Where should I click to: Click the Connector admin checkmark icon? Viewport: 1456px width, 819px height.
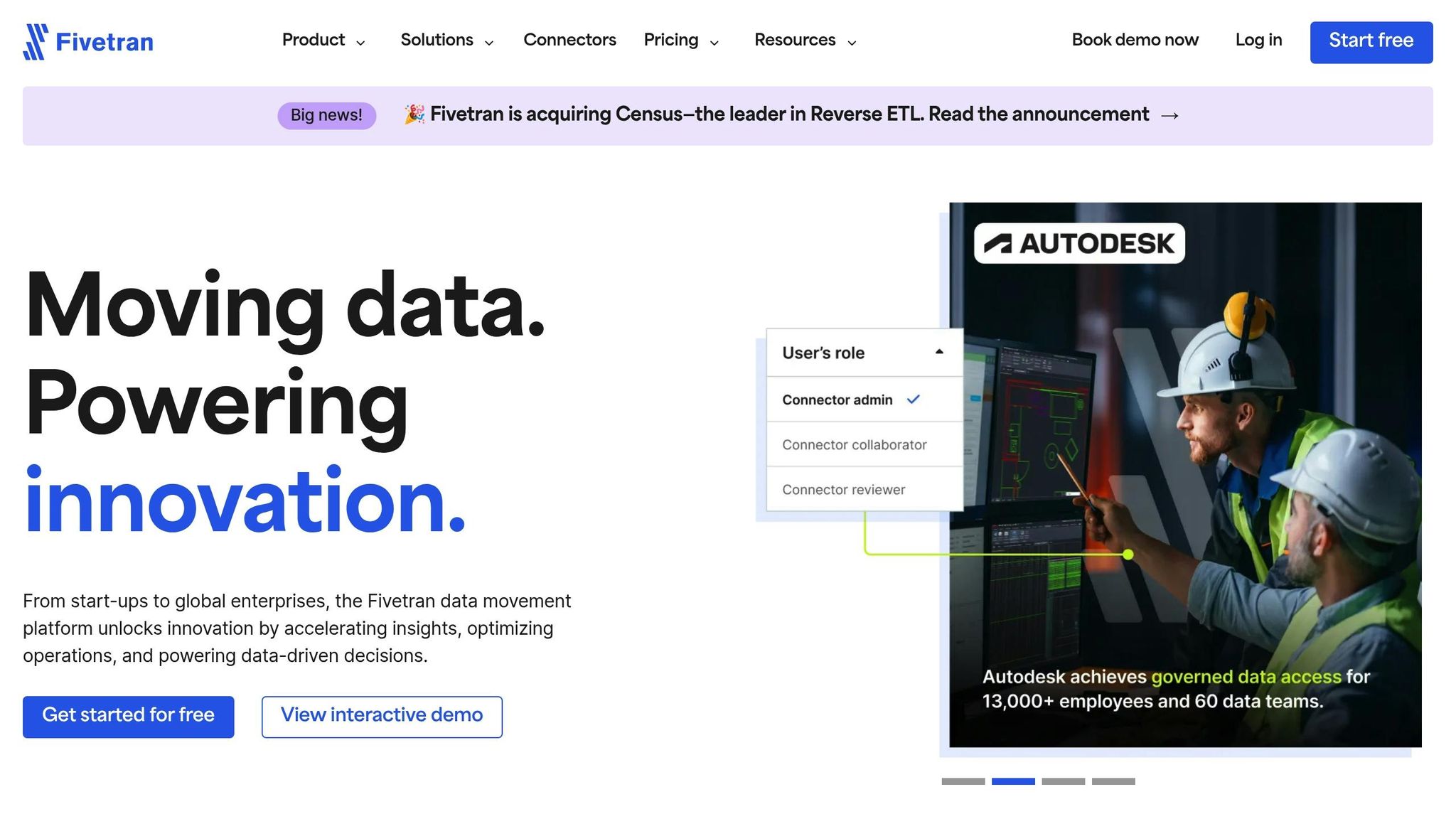[914, 400]
